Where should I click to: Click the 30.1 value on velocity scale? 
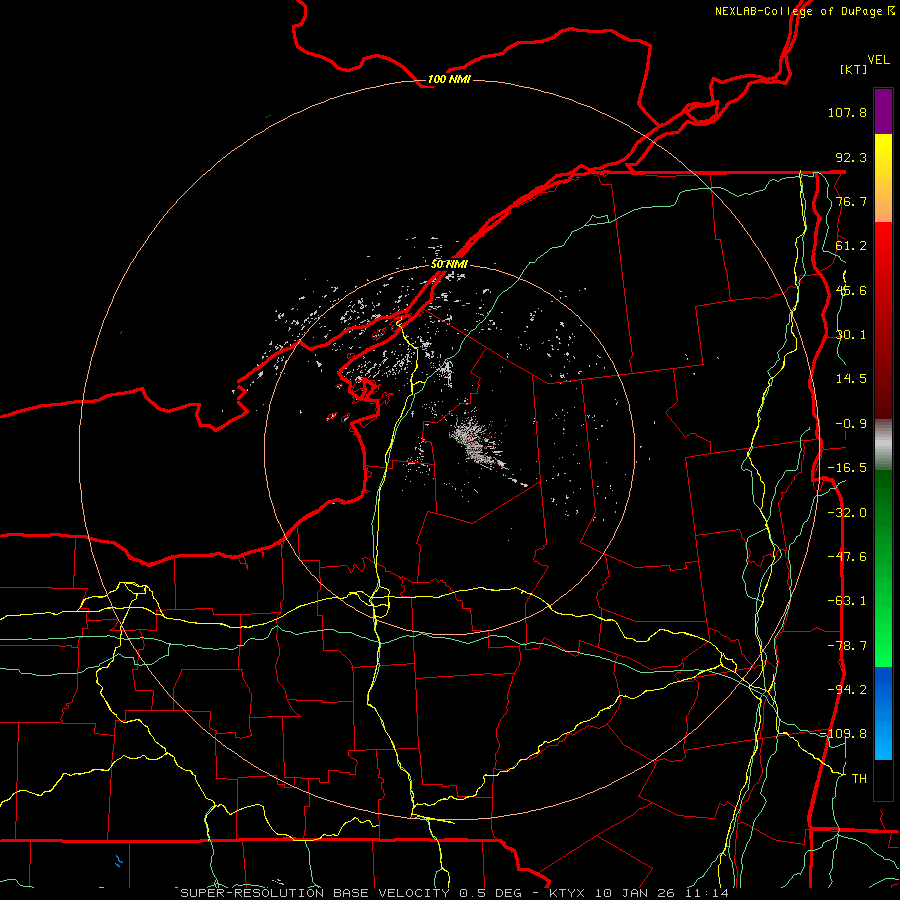(x=851, y=335)
